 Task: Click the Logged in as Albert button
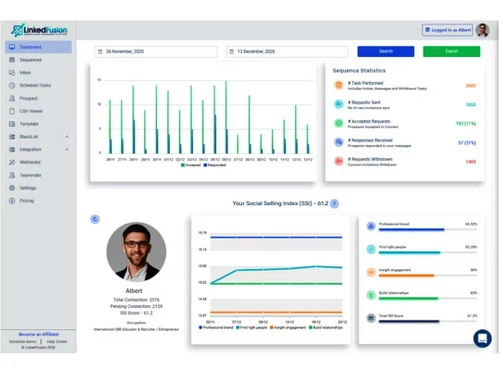click(x=448, y=30)
